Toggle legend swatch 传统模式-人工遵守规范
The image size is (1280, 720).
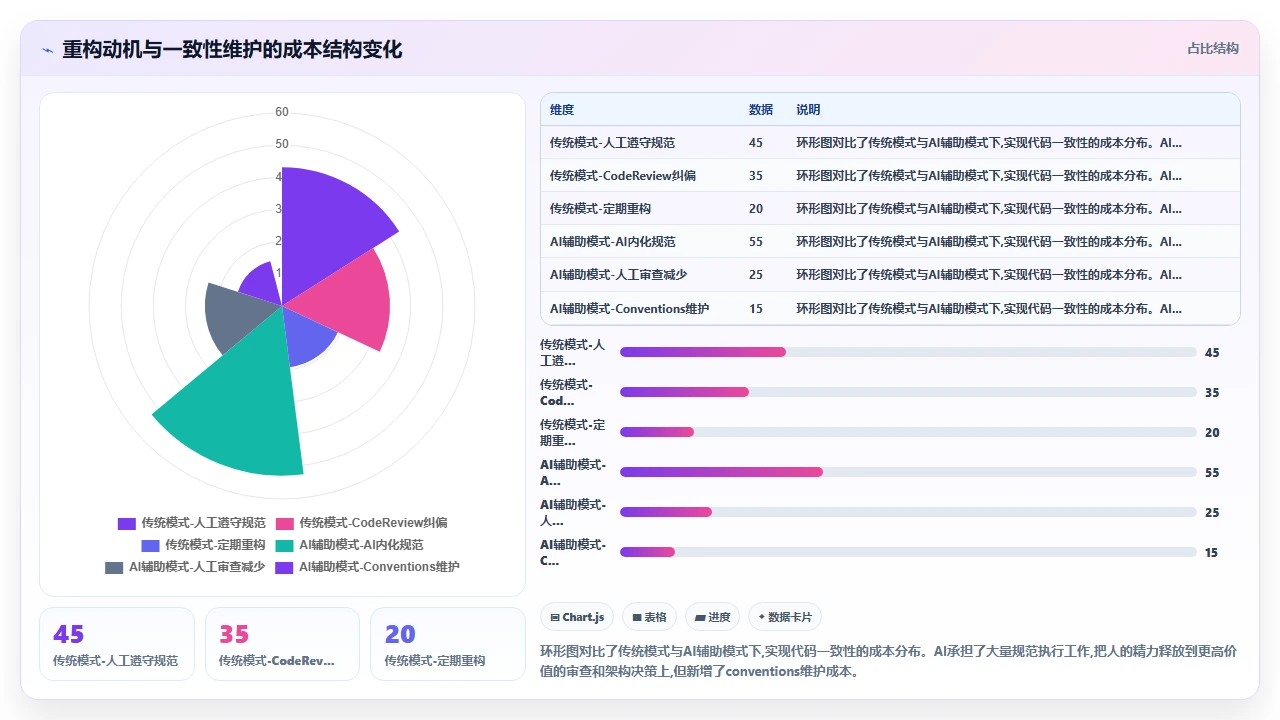[x=126, y=523]
